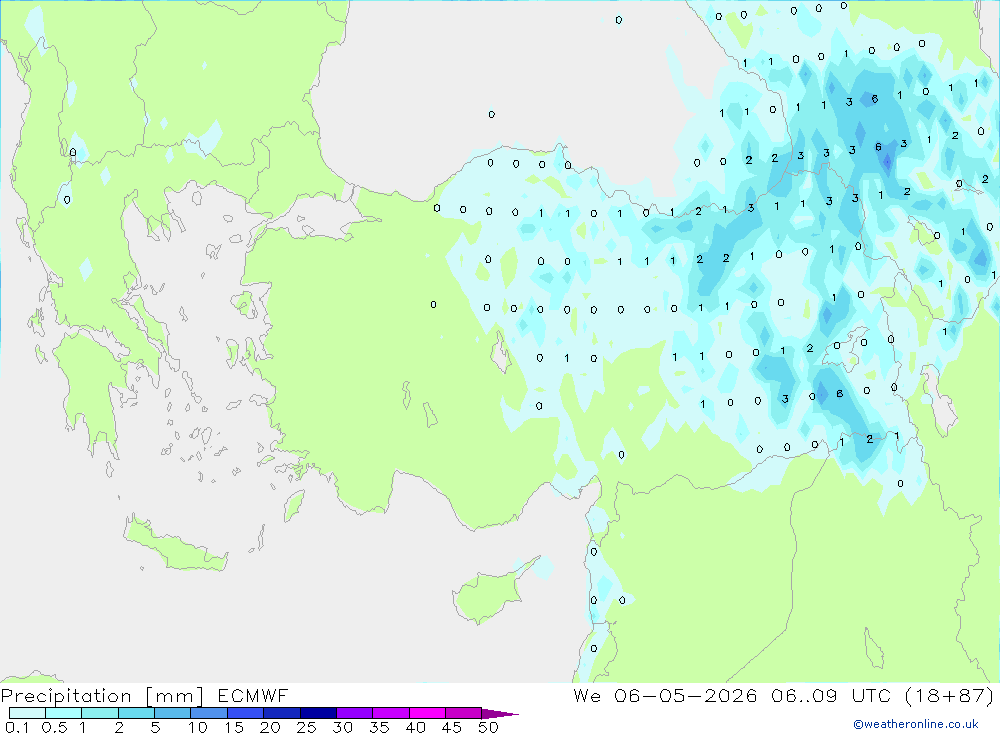
Task: Click the 15–20 mm royal blue swatch
Action: [x=246, y=713]
